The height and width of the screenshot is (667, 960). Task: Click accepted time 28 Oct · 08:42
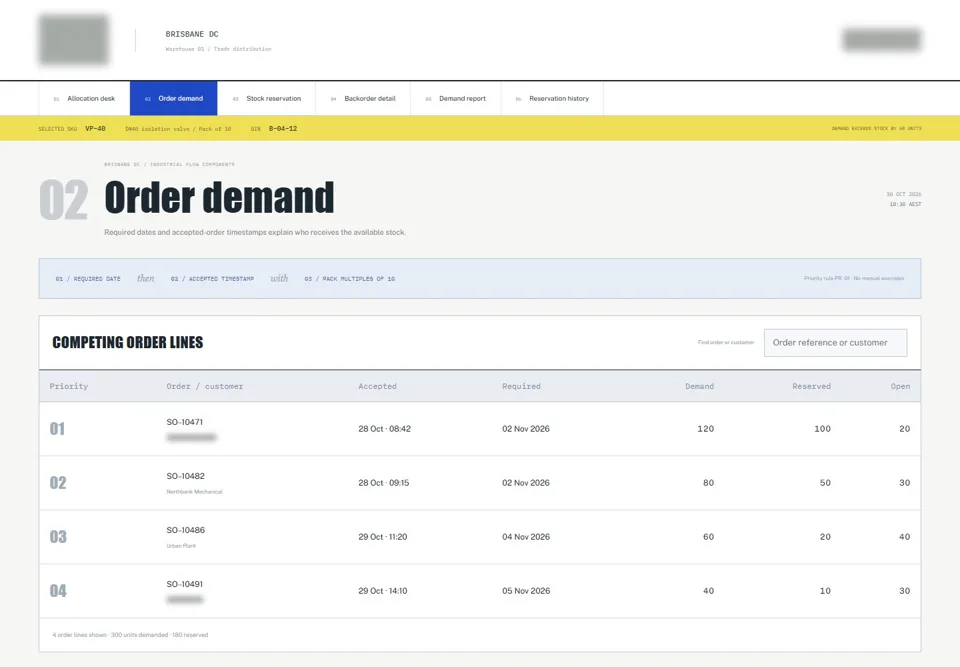pyautogui.click(x=384, y=429)
